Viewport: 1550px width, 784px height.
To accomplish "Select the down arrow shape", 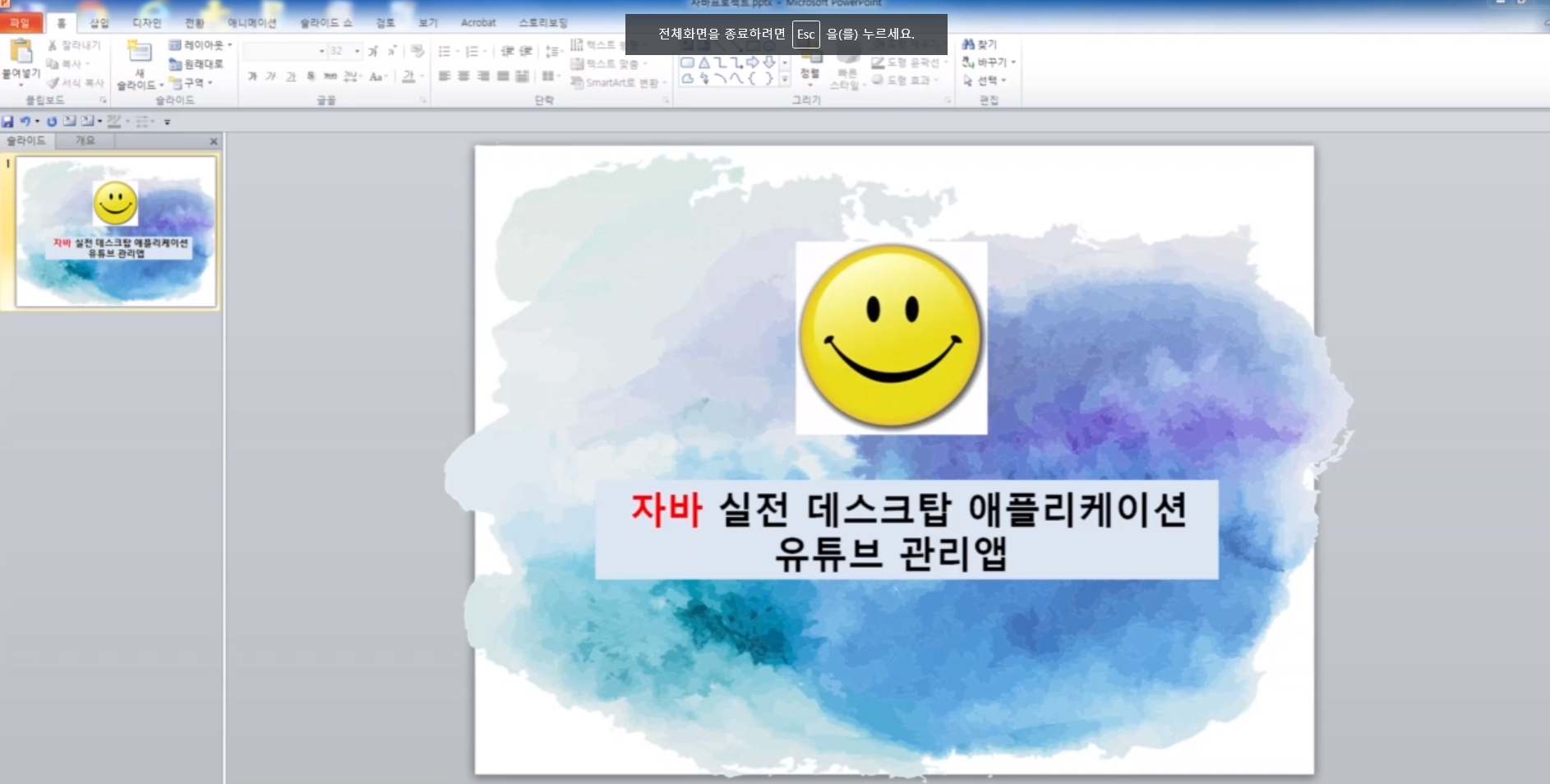I will click(769, 62).
